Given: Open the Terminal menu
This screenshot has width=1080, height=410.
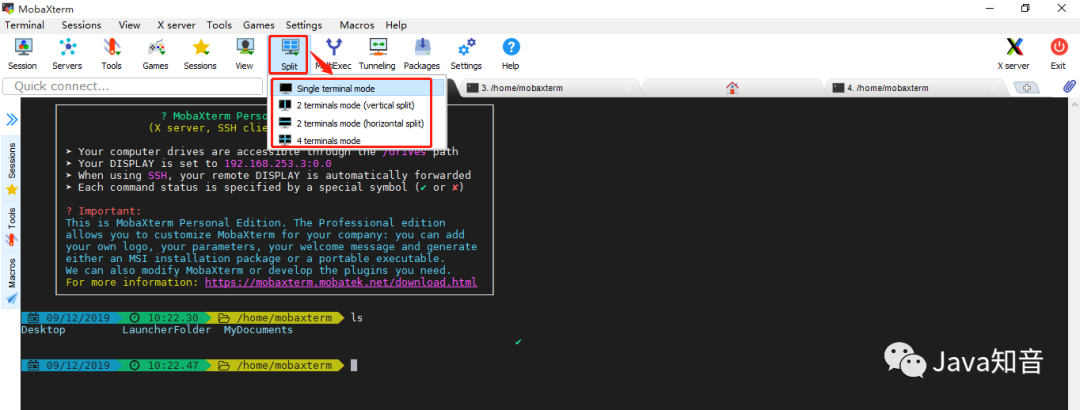Looking at the screenshot, I should tap(24, 25).
